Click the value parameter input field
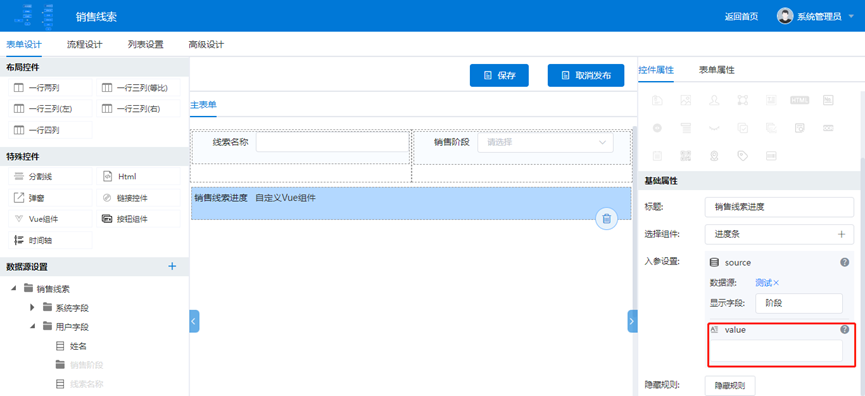This screenshot has height=396, width=865. 776,351
